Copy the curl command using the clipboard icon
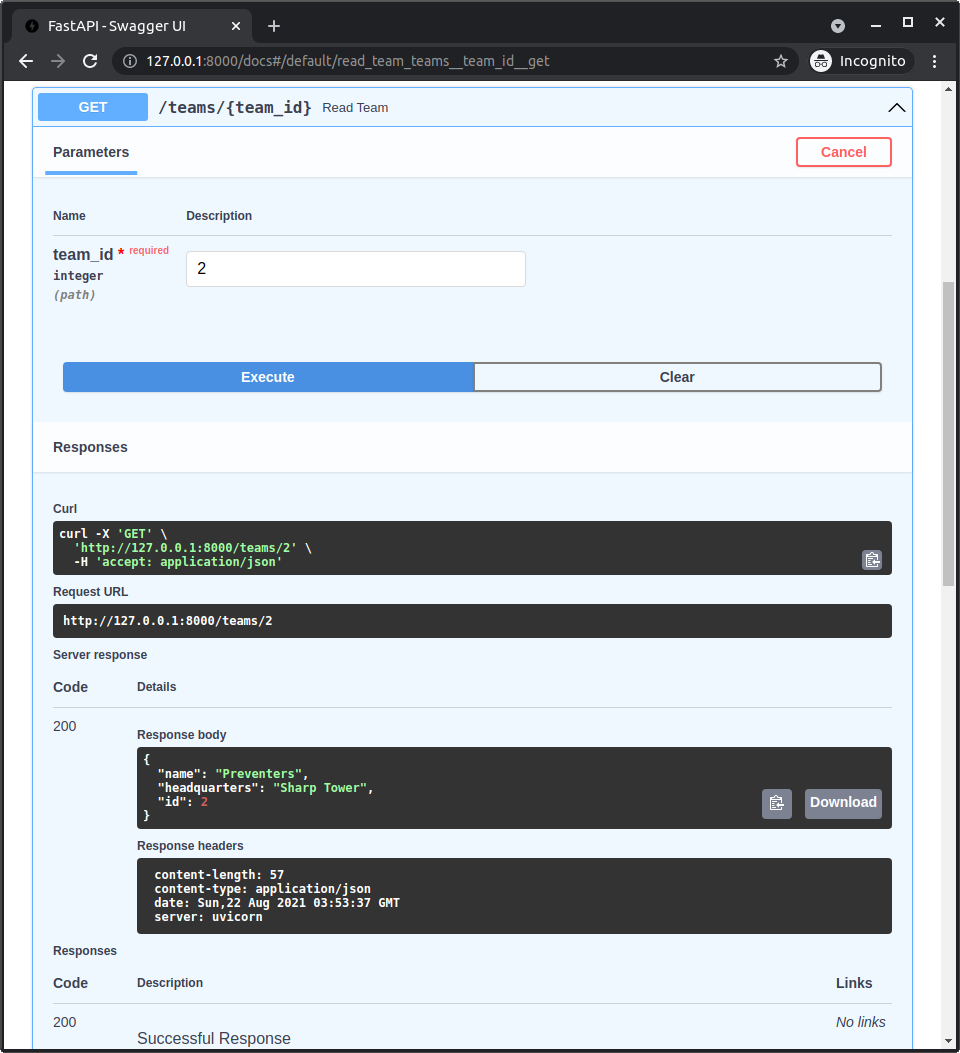The width and height of the screenshot is (960, 1053). pyautogui.click(x=871, y=560)
